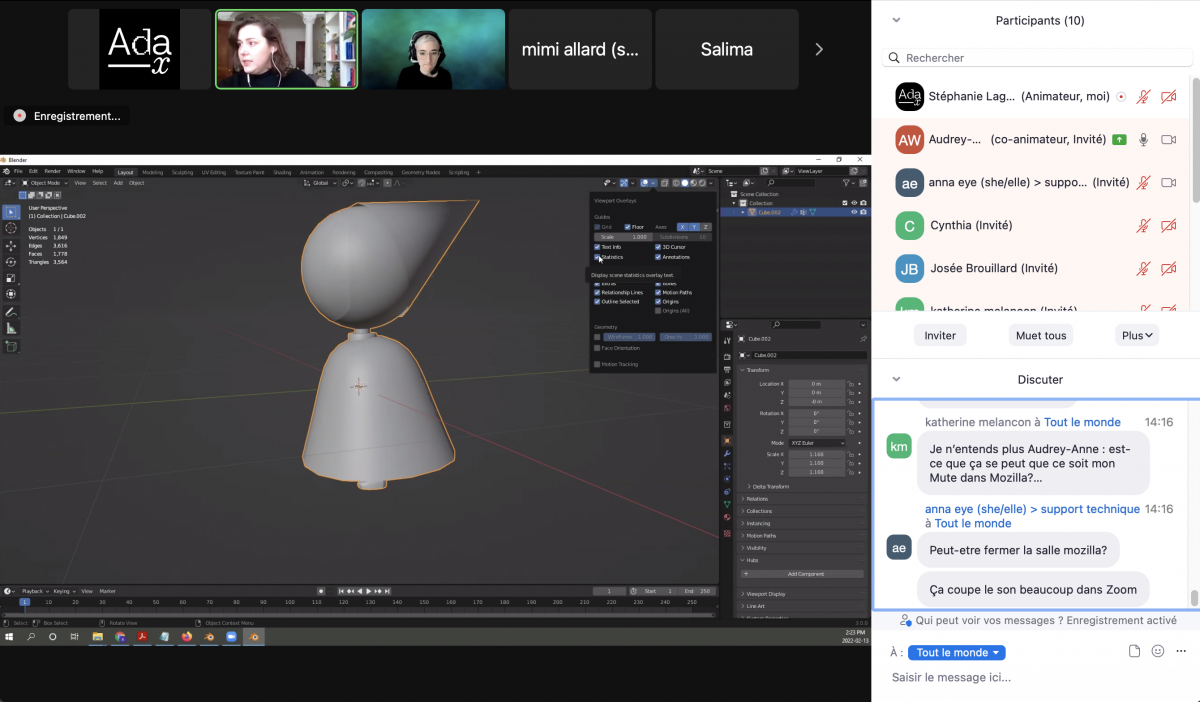Open Plus dropdown in Zoom participants
This screenshot has height=702, width=1200.
click(x=1137, y=336)
